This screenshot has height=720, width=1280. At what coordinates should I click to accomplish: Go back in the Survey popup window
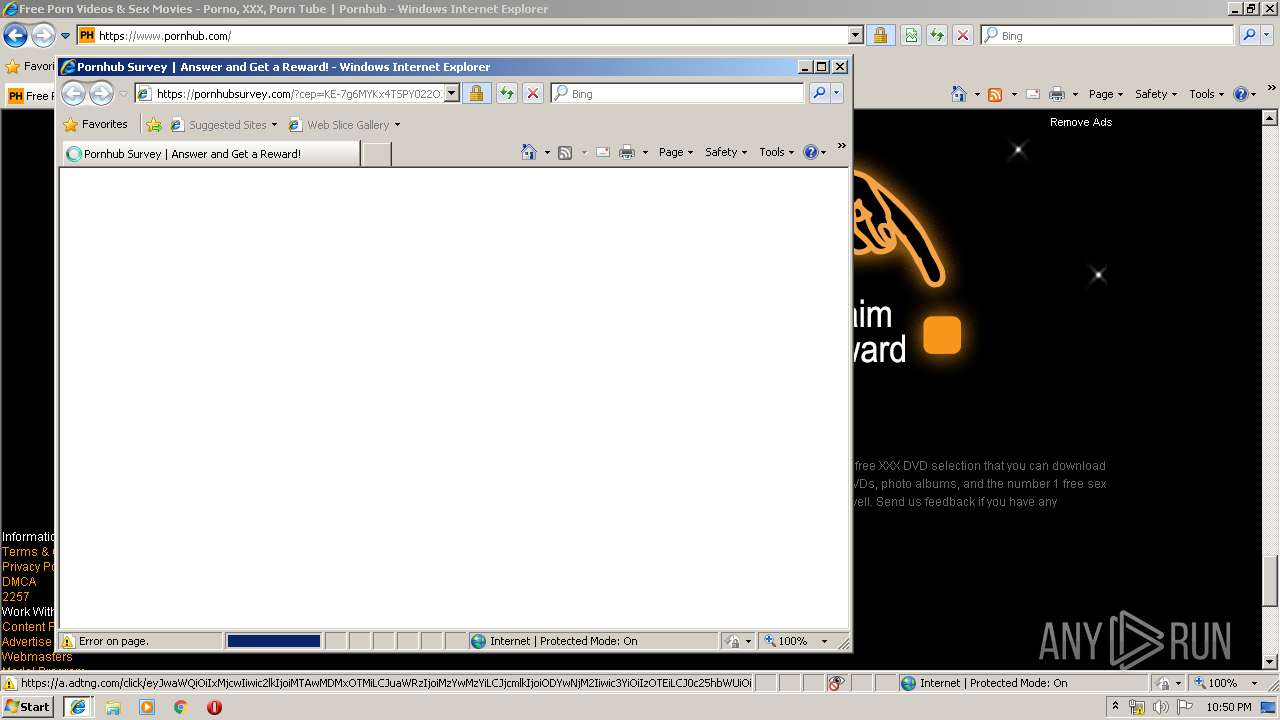(73, 93)
